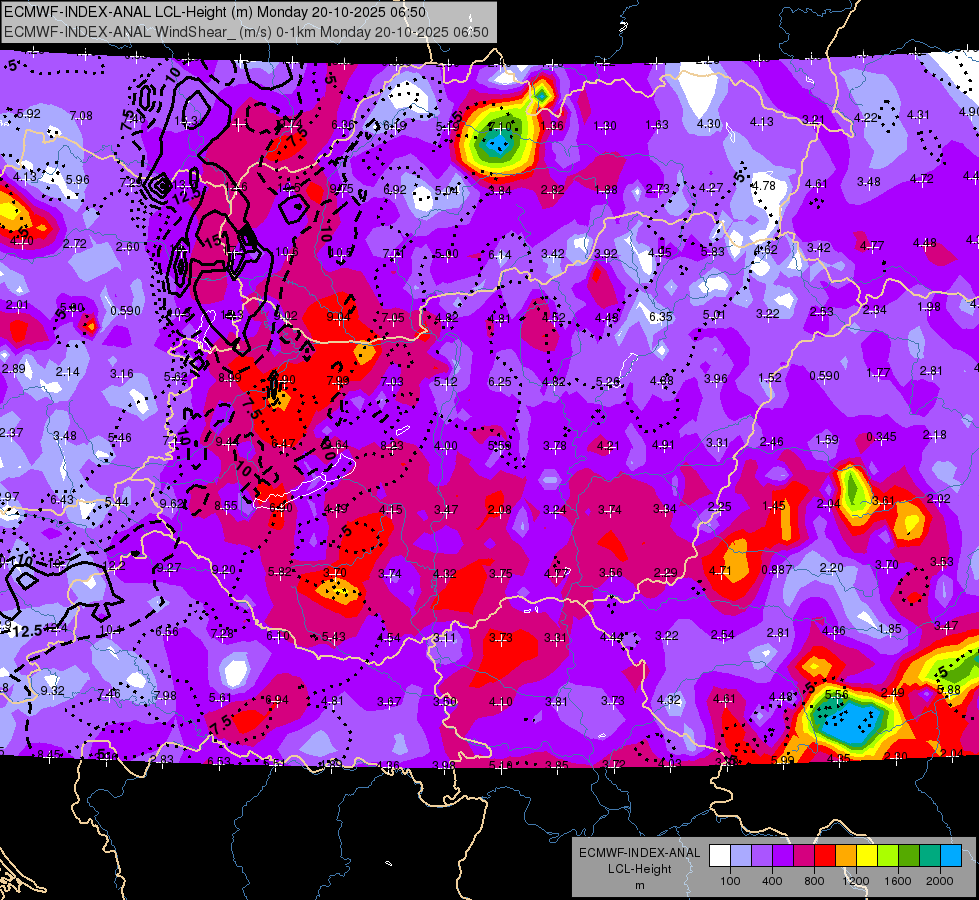
Task: Click the wind shear value '7.08'
Action: pyautogui.click(x=81, y=116)
